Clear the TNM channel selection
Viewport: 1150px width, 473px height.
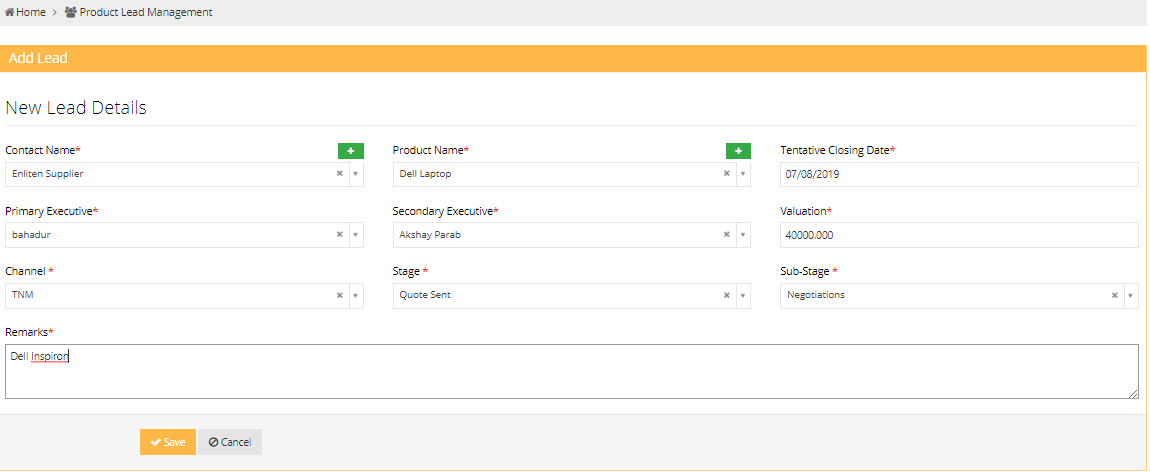tap(339, 296)
